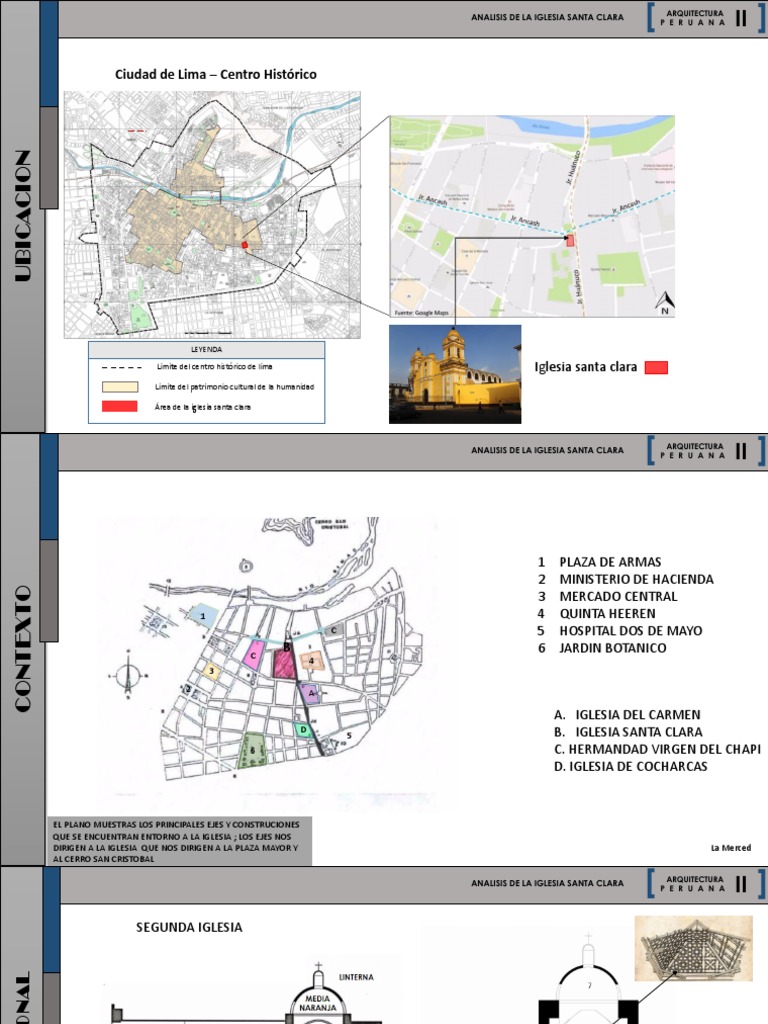Image resolution: width=768 pixels, height=1024 pixels.
Task: Click the MEDIA NARANJA dome label
Action: (x=318, y=1004)
